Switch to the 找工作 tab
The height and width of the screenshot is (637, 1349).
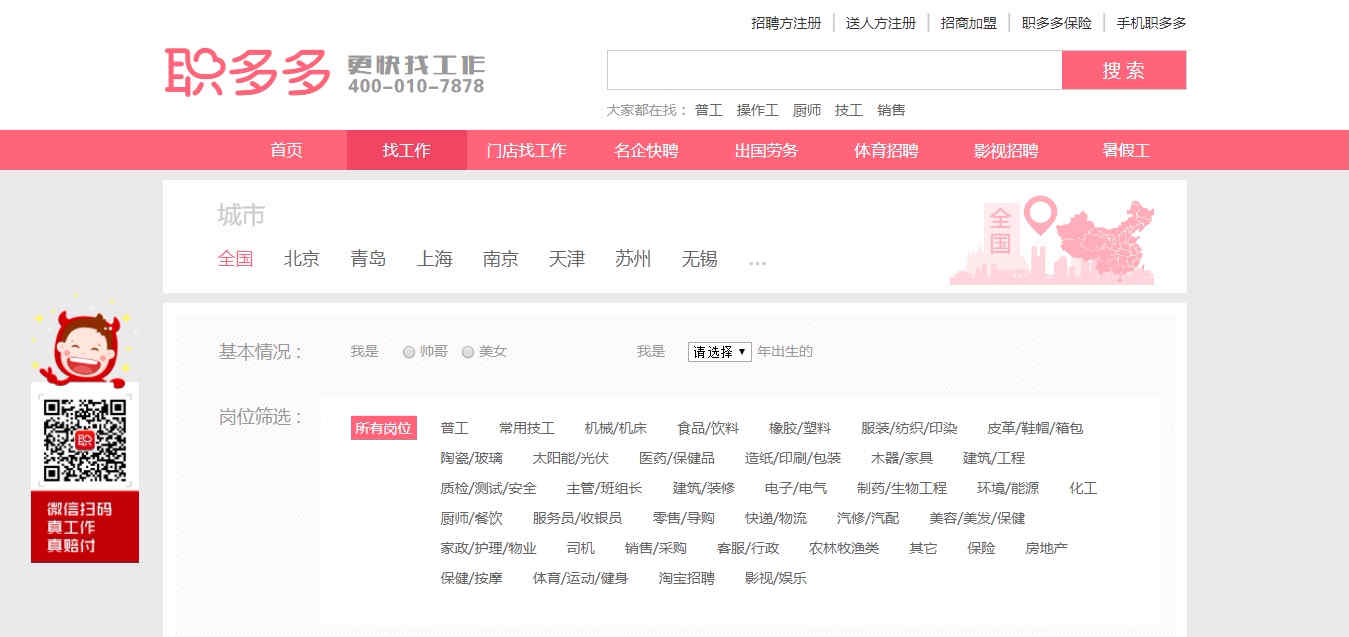tap(406, 149)
